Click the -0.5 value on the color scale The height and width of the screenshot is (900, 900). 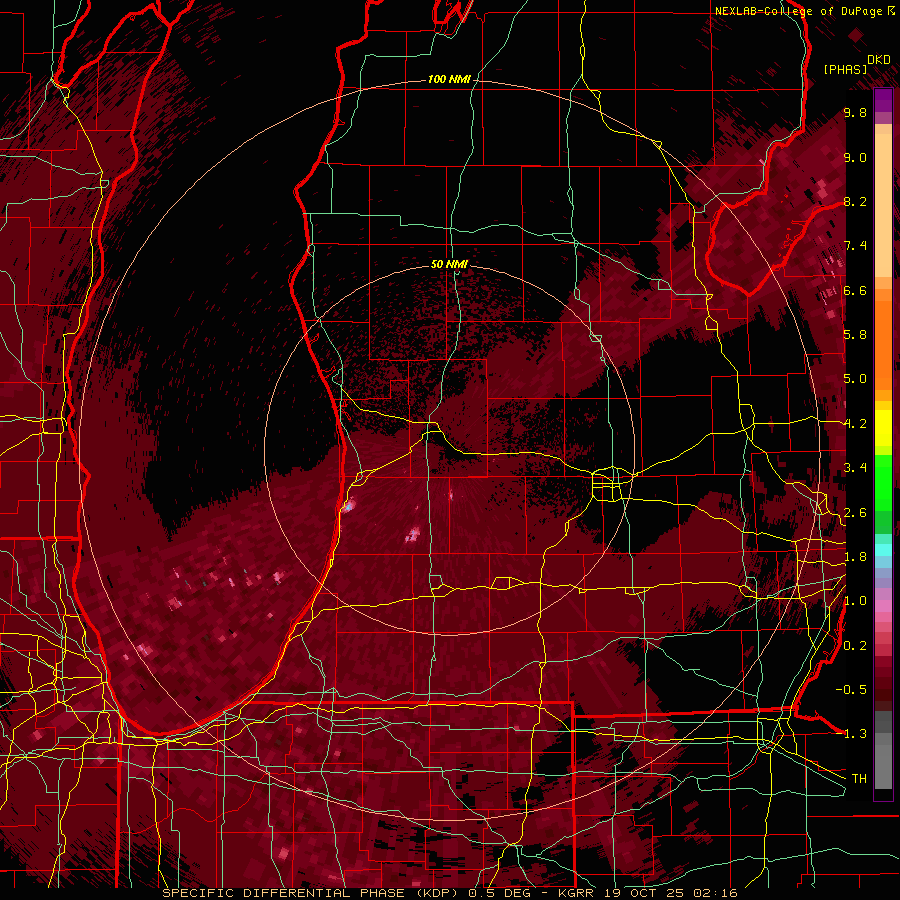[x=851, y=689]
